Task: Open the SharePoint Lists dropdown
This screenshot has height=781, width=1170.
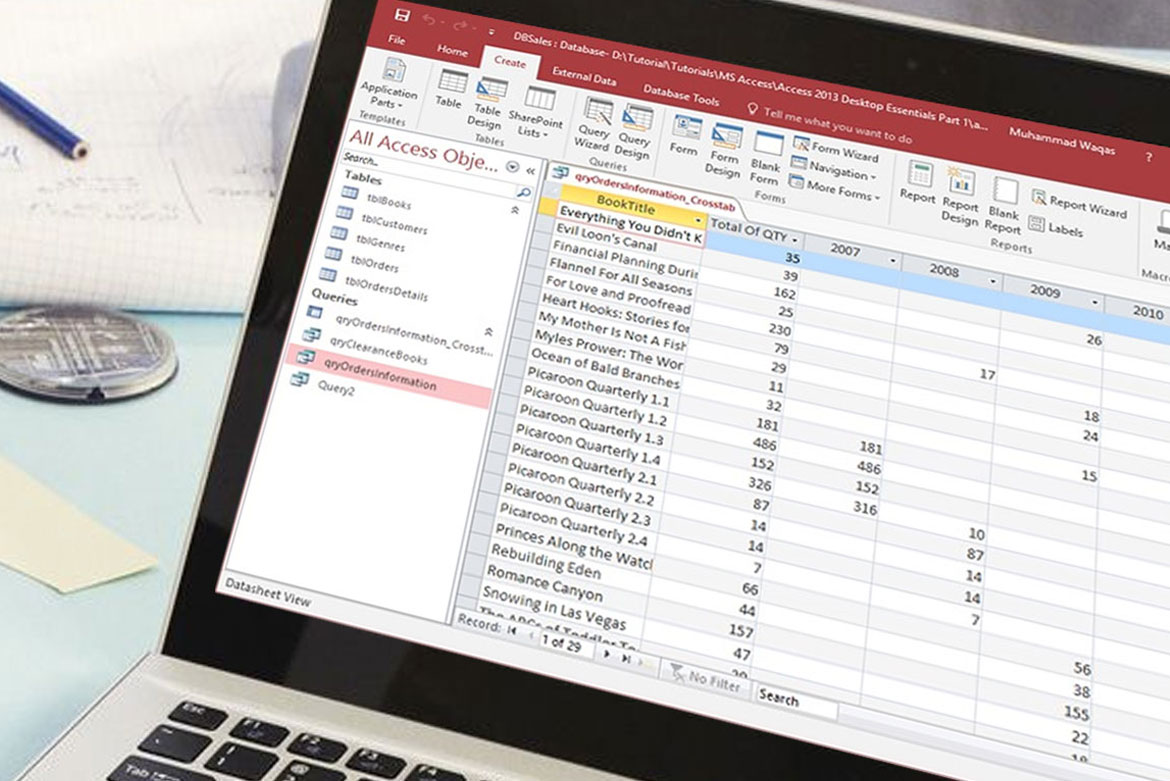Action: (x=535, y=111)
